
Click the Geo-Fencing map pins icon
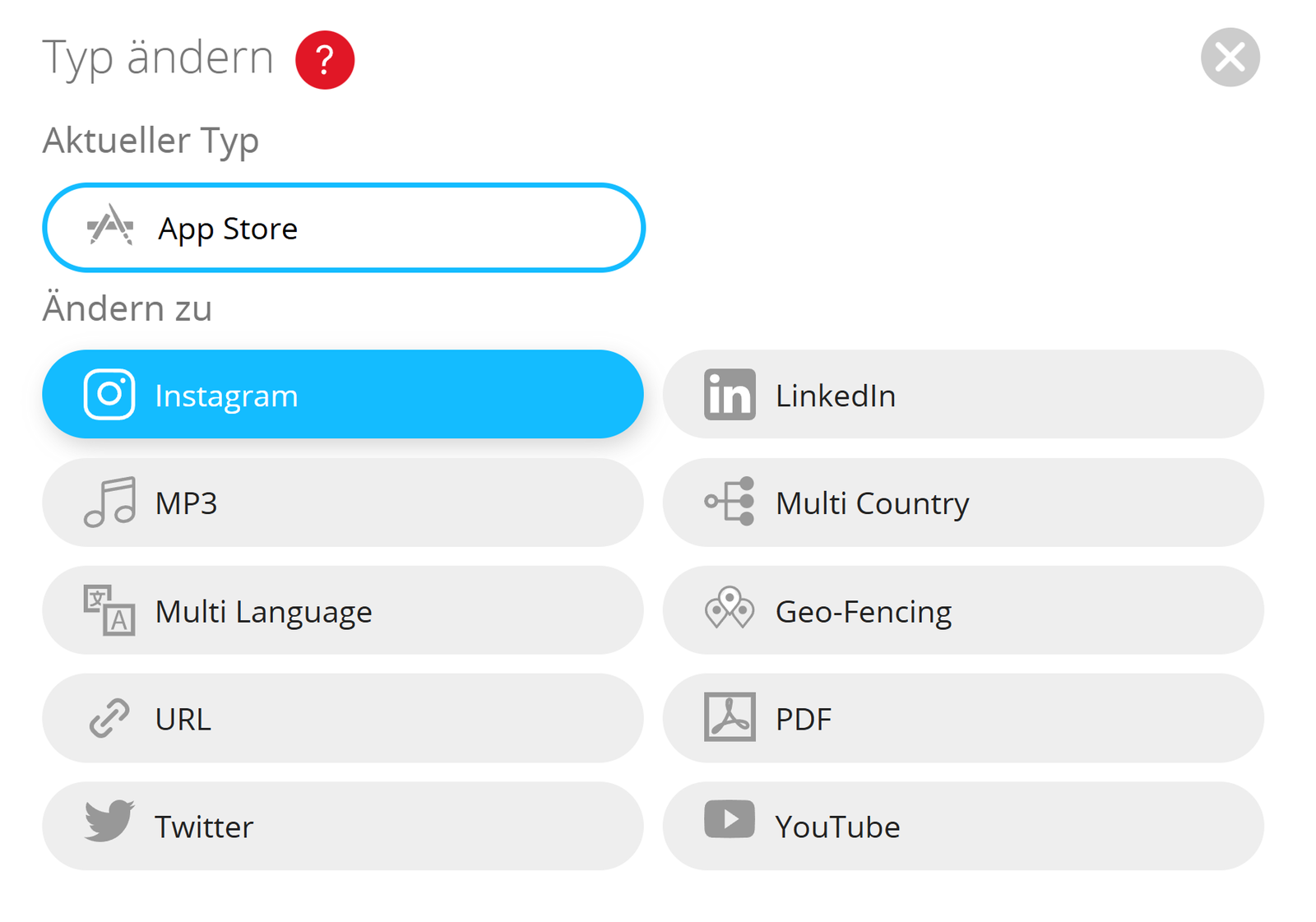pyautogui.click(x=730, y=609)
